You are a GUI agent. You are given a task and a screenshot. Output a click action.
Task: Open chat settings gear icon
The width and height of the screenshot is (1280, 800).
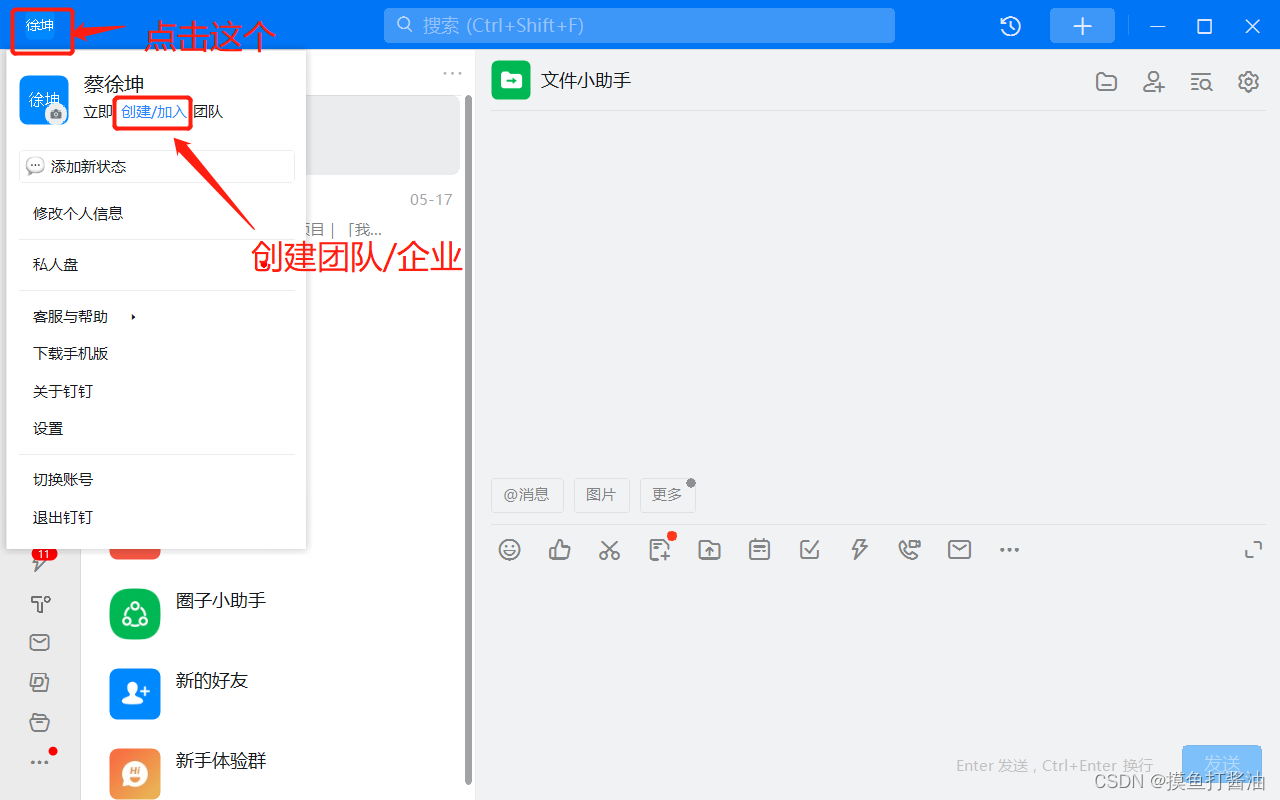click(1248, 82)
